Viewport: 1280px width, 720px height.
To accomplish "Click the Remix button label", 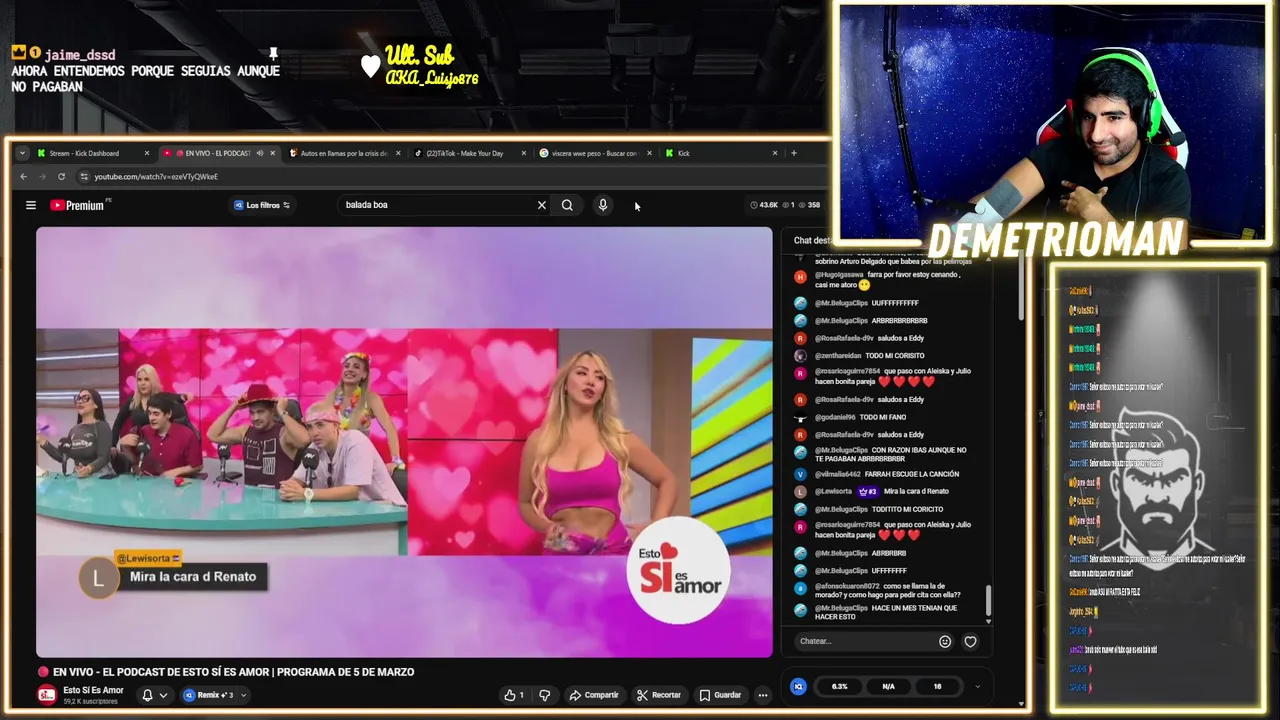I will (209, 695).
